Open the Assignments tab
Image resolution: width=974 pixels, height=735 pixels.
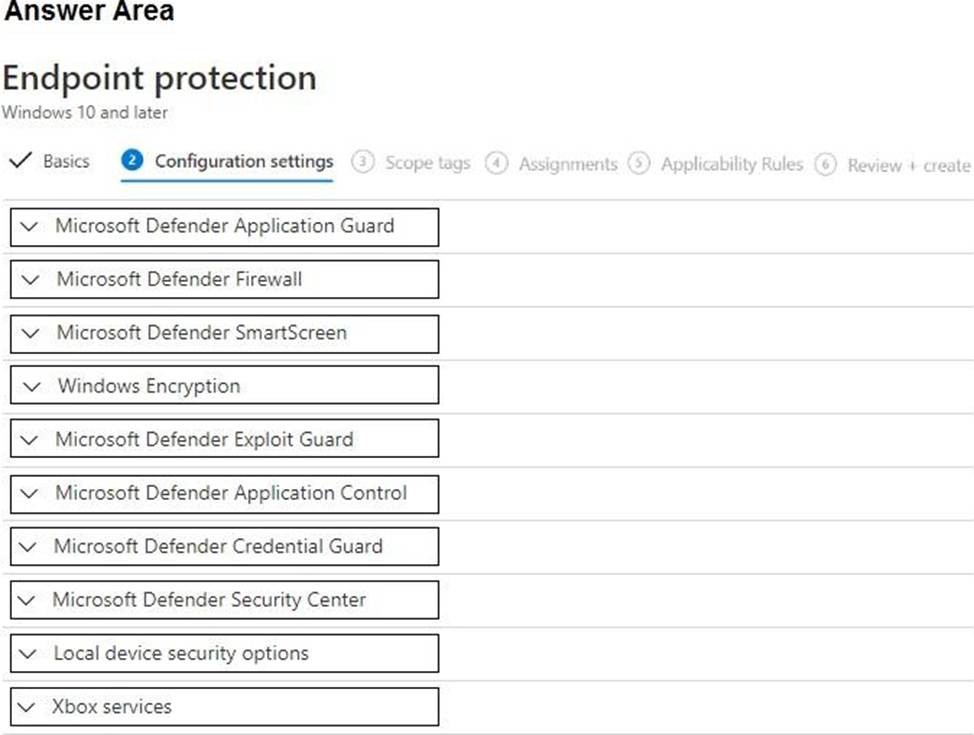[x=567, y=164]
